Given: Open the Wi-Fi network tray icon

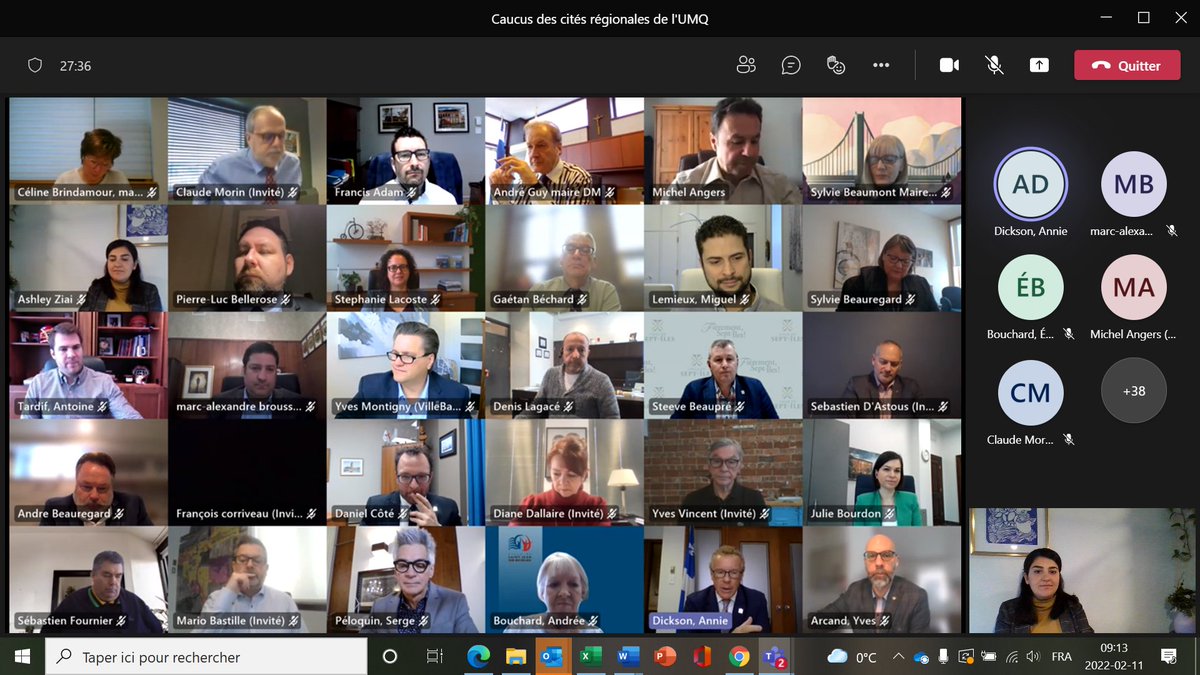Looking at the screenshot, I should click(1011, 657).
